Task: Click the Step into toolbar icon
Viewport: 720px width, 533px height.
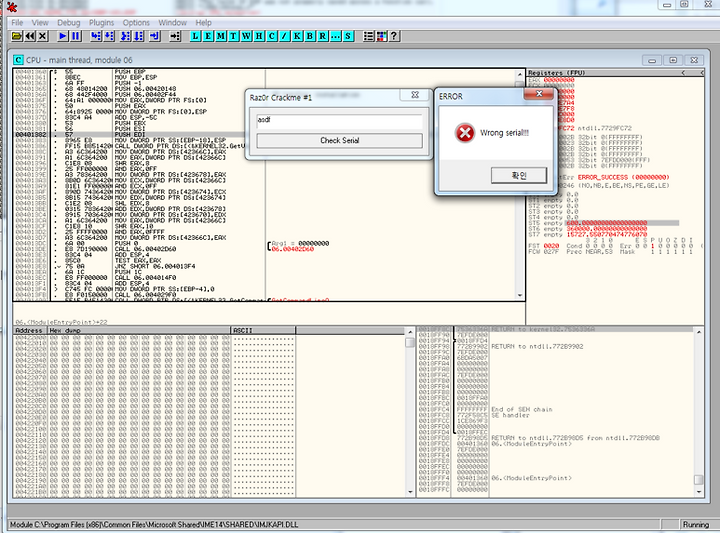Action: [x=96, y=36]
